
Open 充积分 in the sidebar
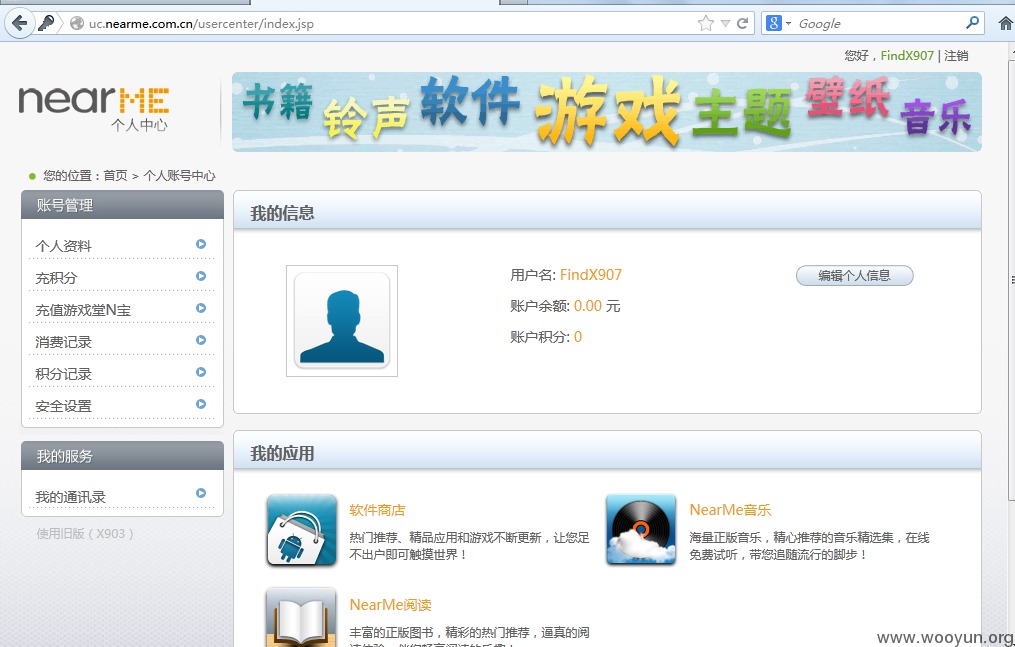[x=56, y=278]
